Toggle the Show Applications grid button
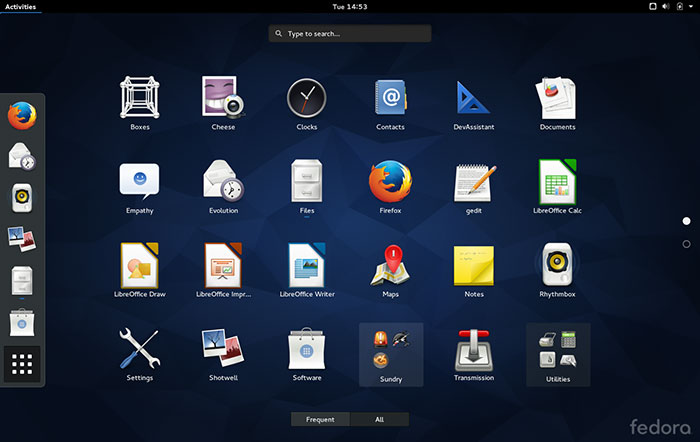 click(x=23, y=365)
